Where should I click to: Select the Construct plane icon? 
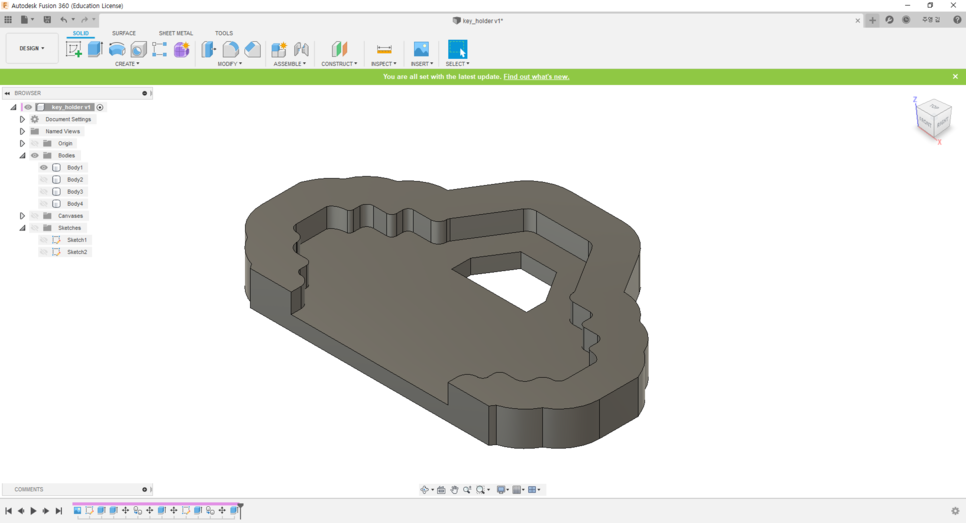[339, 49]
